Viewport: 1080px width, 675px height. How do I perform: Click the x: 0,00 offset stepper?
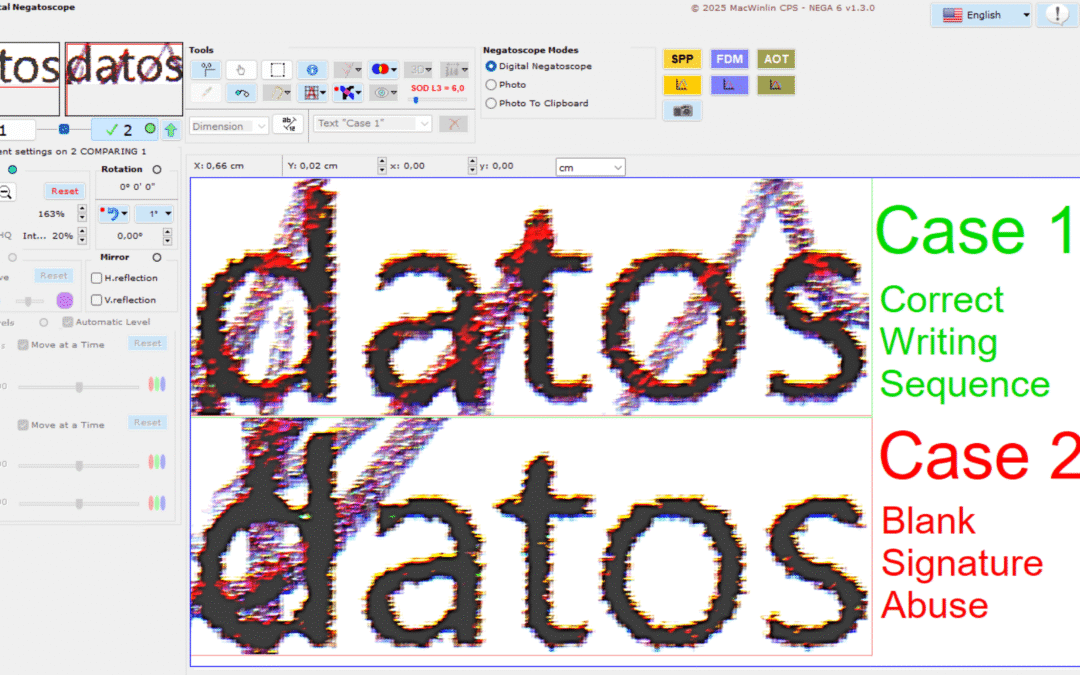[382, 165]
